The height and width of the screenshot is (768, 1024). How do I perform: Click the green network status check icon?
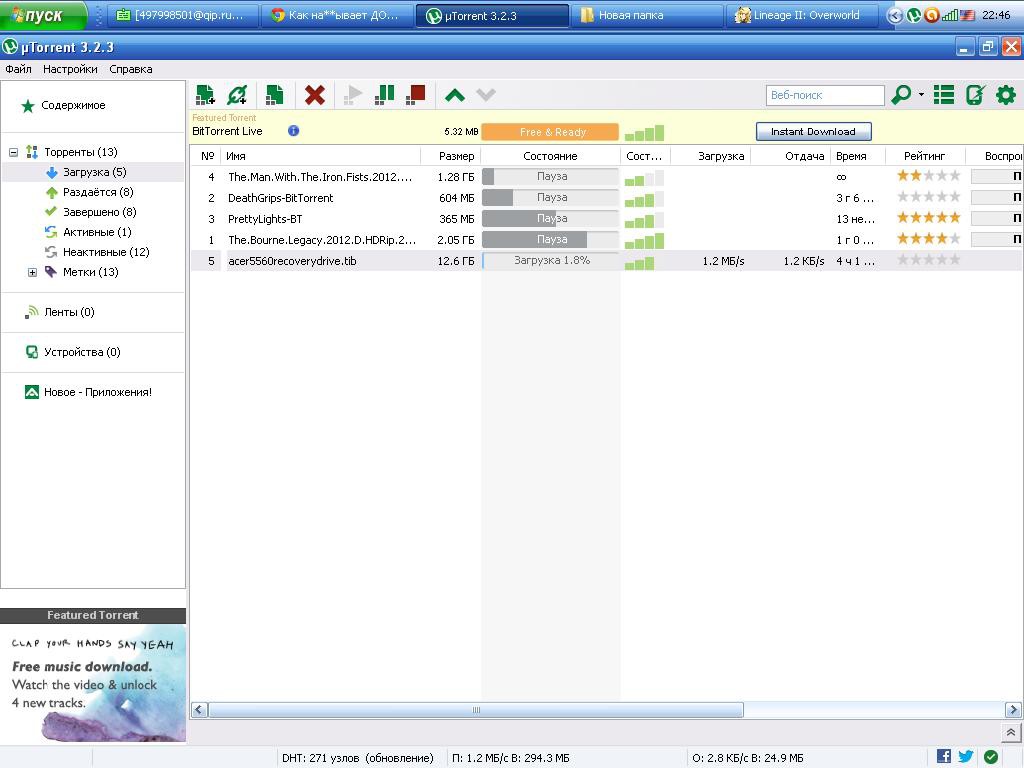point(991,757)
